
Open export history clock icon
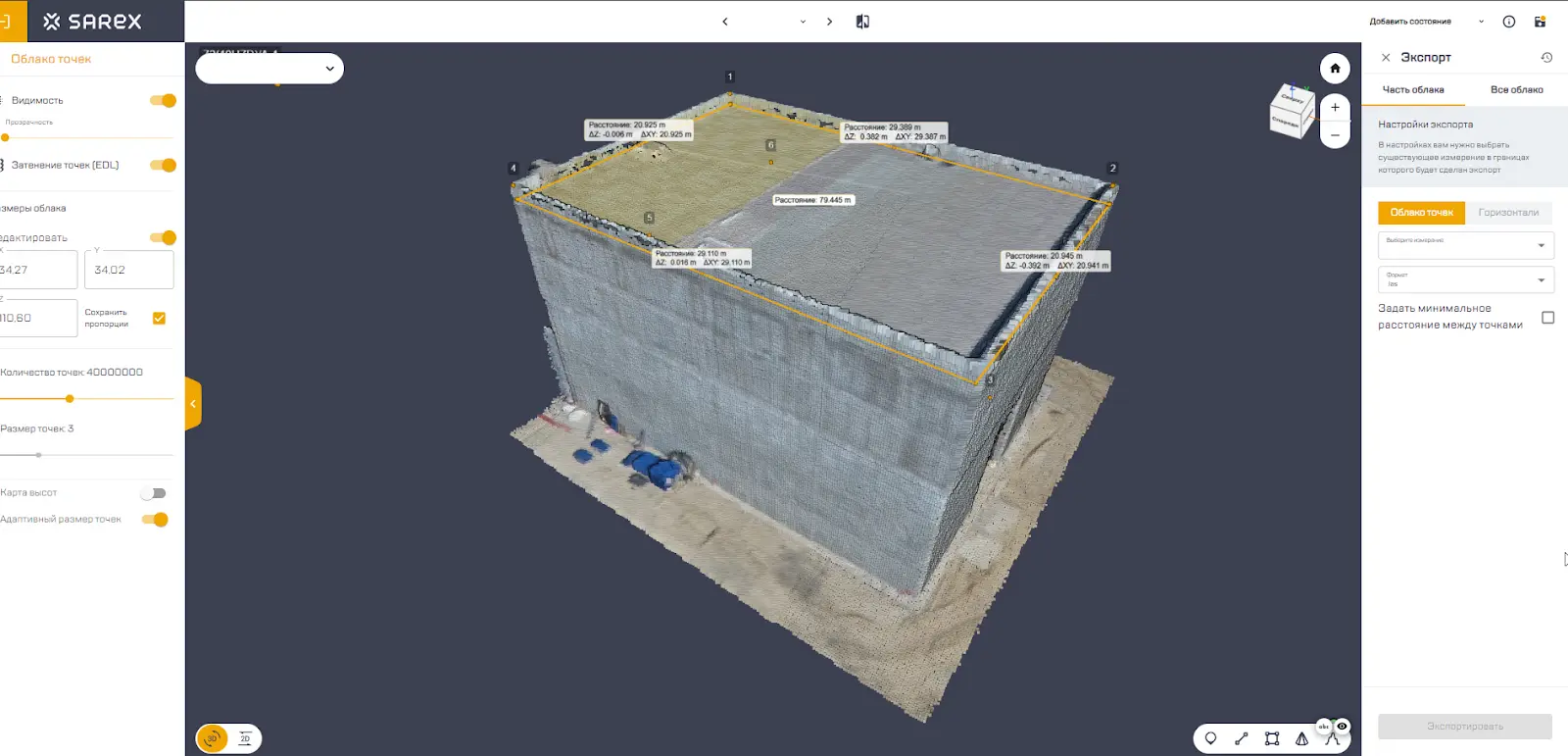click(x=1546, y=58)
